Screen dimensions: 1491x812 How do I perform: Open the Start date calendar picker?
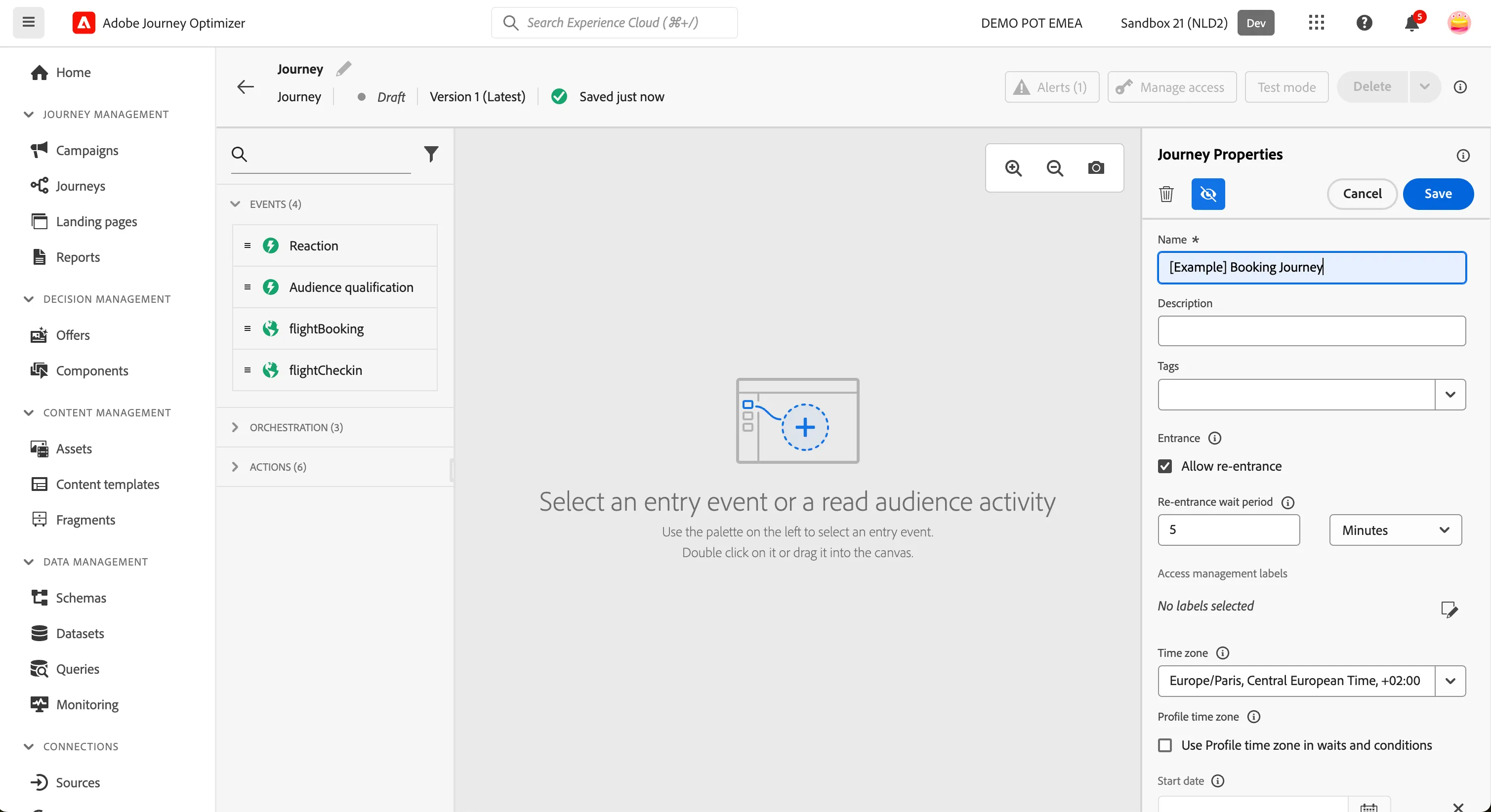pos(1369,806)
